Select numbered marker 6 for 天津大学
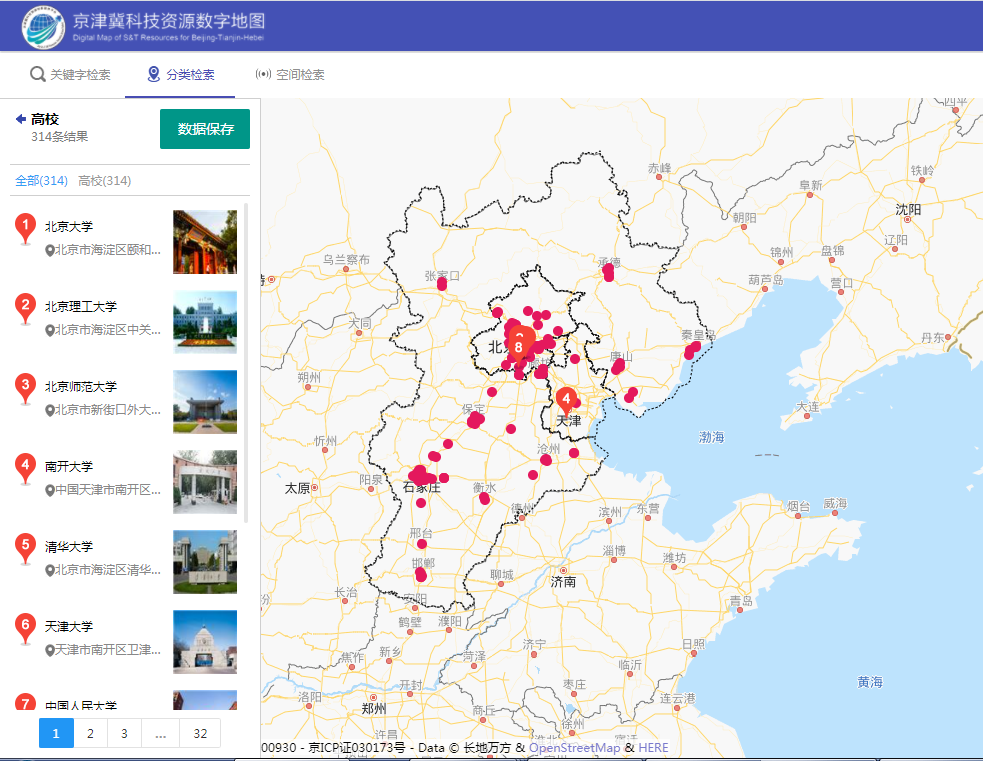 [x=25, y=629]
